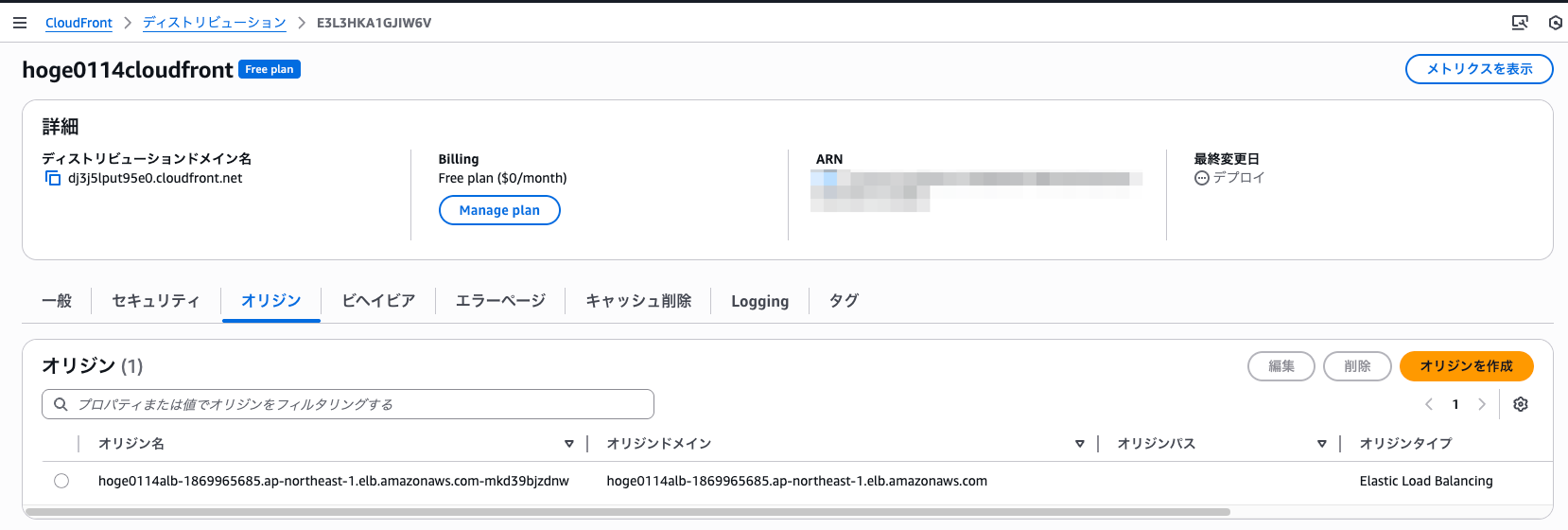Viewport: 1568px width, 530px height.
Task: Sort by オリジンドメイン column arrow
Action: (x=1079, y=443)
